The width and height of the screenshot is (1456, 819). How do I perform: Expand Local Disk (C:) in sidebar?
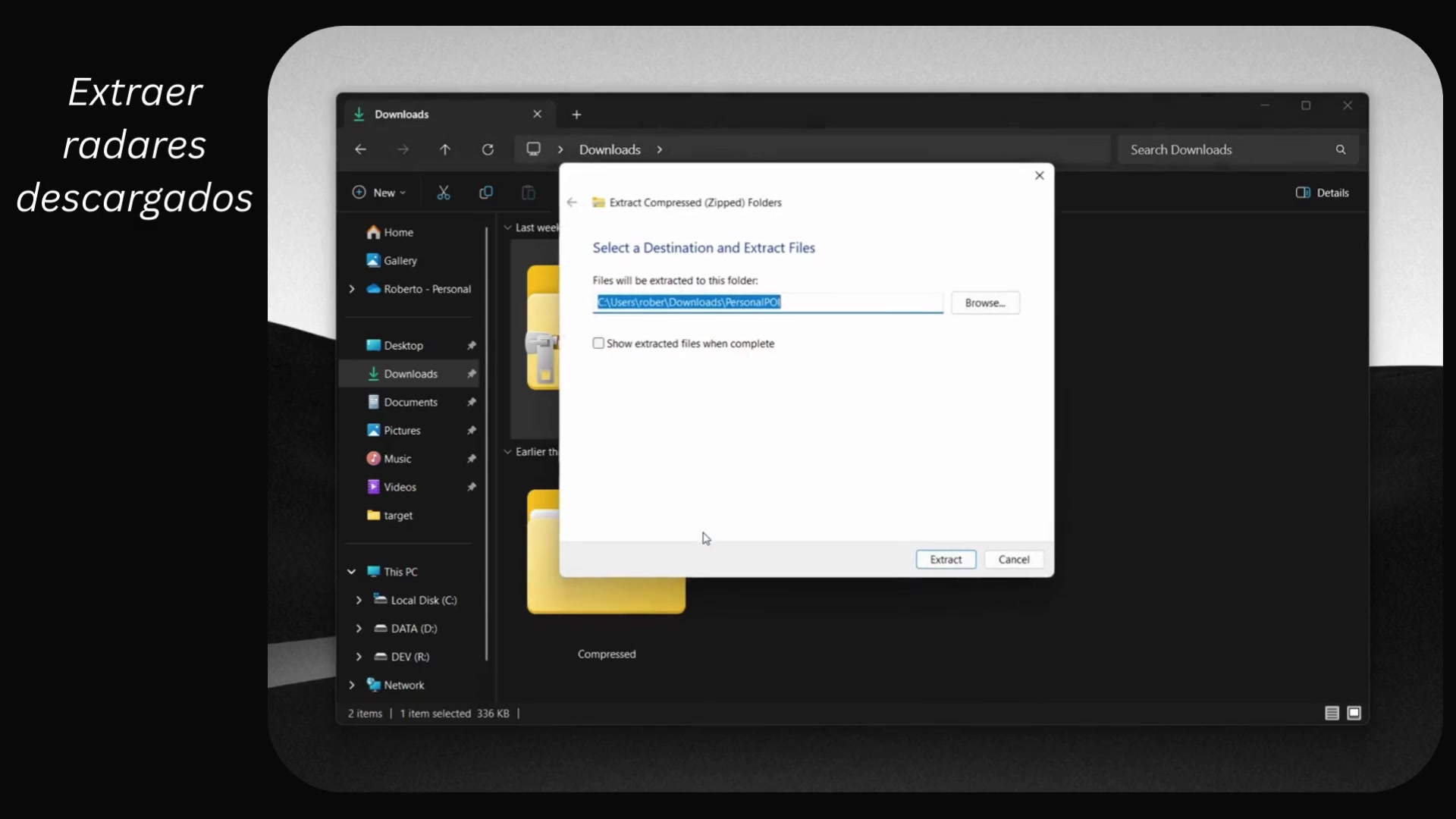point(359,600)
